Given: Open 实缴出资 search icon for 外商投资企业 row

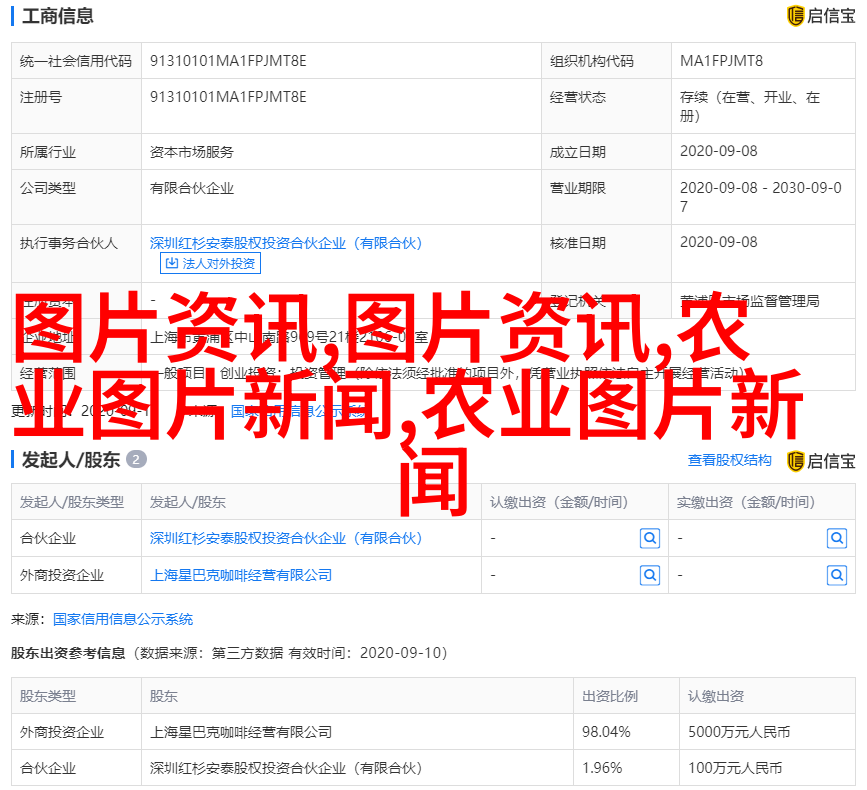Looking at the screenshot, I should pyautogui.click(x=837, y=576).
